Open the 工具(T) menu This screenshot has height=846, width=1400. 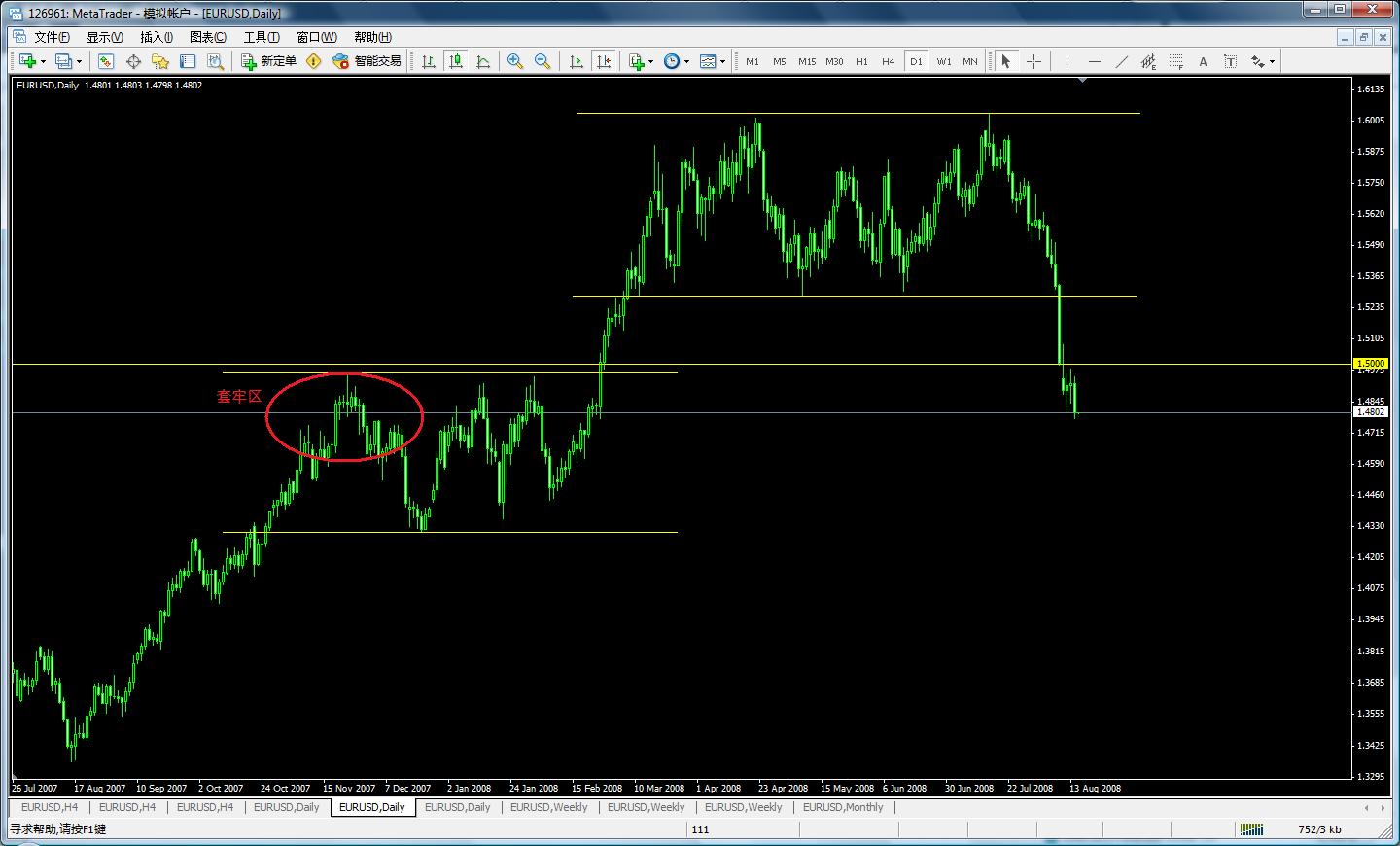click(262, 37)
